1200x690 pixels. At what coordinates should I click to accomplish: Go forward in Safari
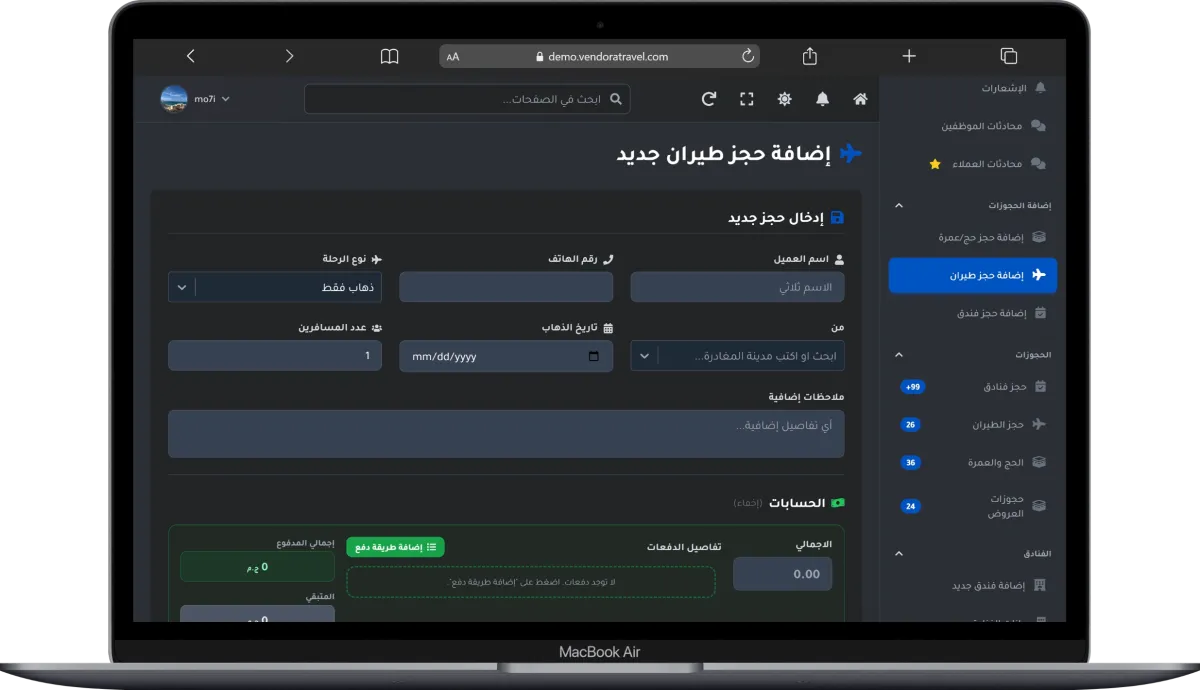[290, 56]
